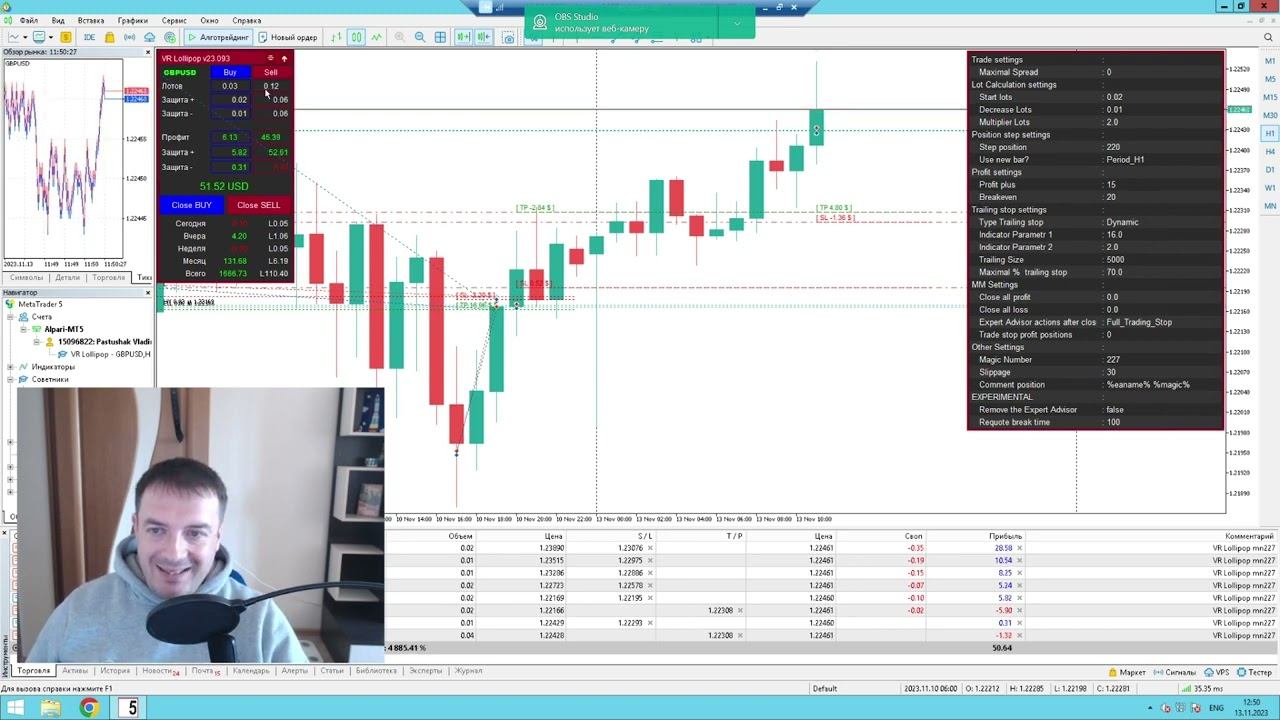The height and width of the screenshot is (720, 1280).
Task: Click the Close BUY button
Action: click(191, 205)
